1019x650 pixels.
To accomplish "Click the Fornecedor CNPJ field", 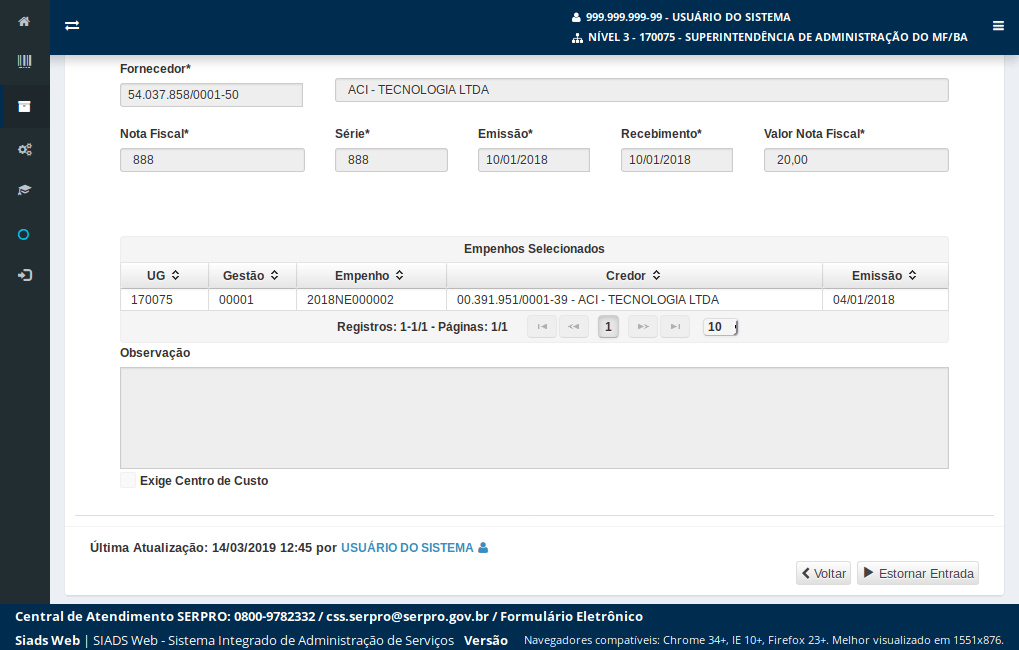I will [211, 95].
